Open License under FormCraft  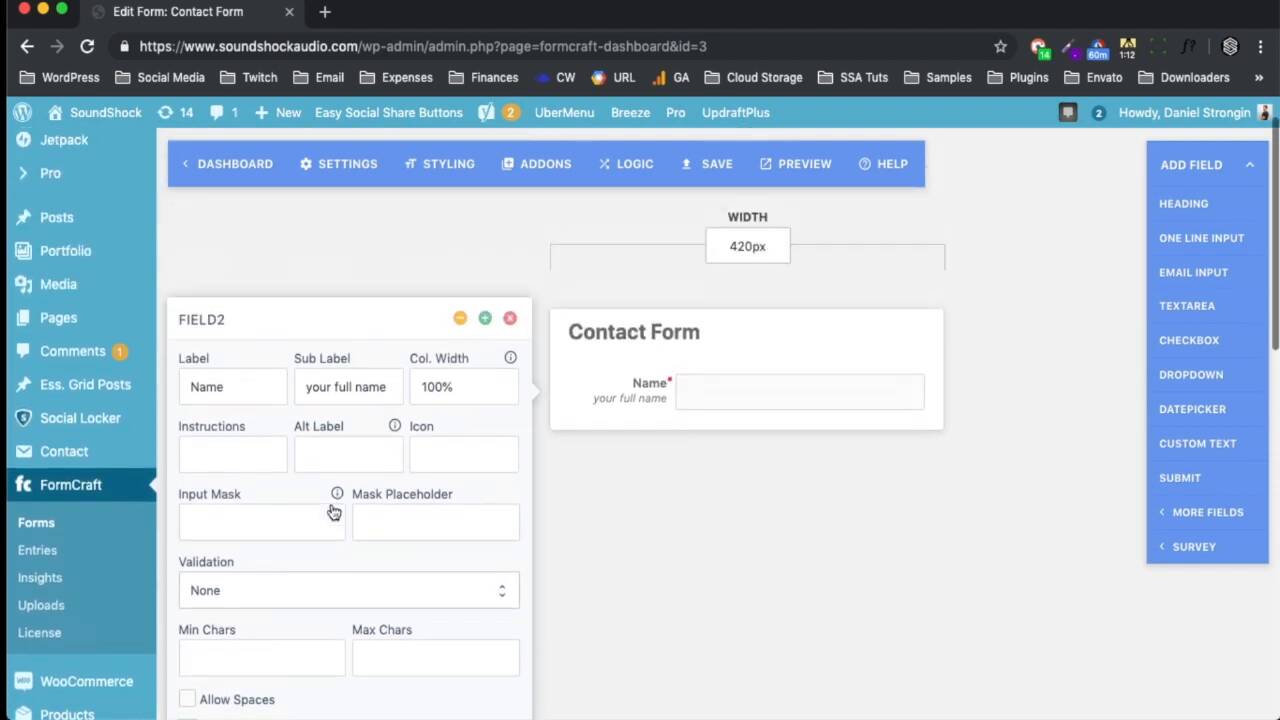pyautogui.click(x=39, y=632)
